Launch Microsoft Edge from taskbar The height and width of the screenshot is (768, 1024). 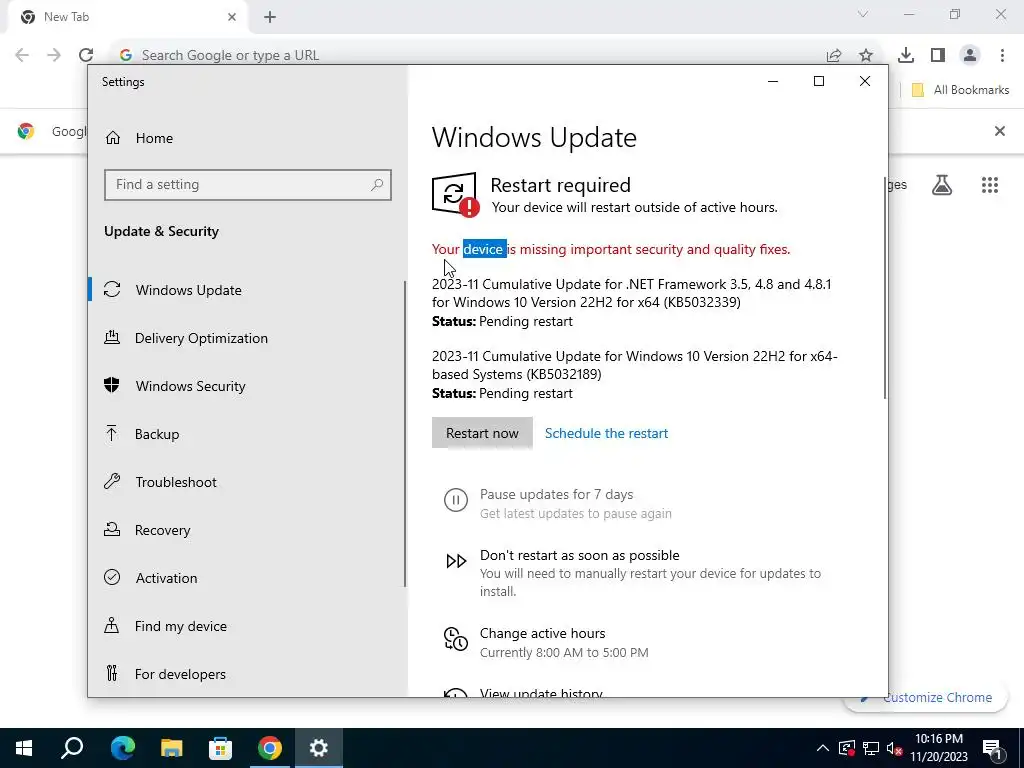coord(122,748)
